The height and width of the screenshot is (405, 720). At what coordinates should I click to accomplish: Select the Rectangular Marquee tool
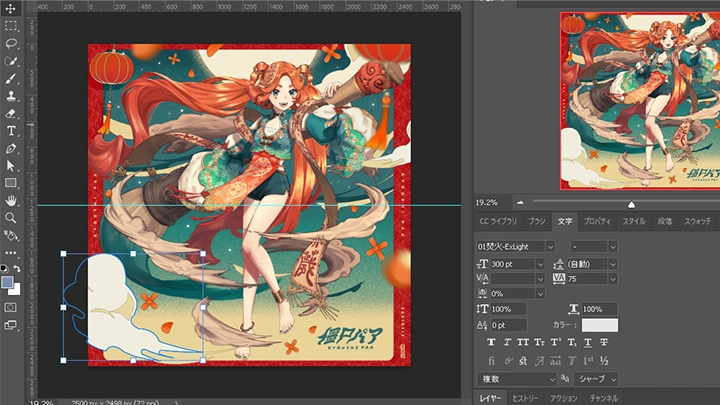tap(11, 27)
